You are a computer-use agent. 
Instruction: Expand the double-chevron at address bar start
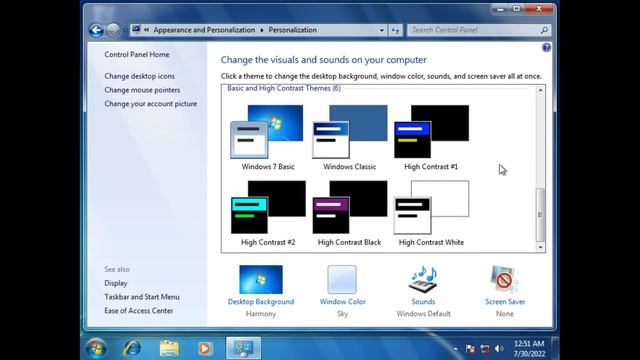click(146, 30)
